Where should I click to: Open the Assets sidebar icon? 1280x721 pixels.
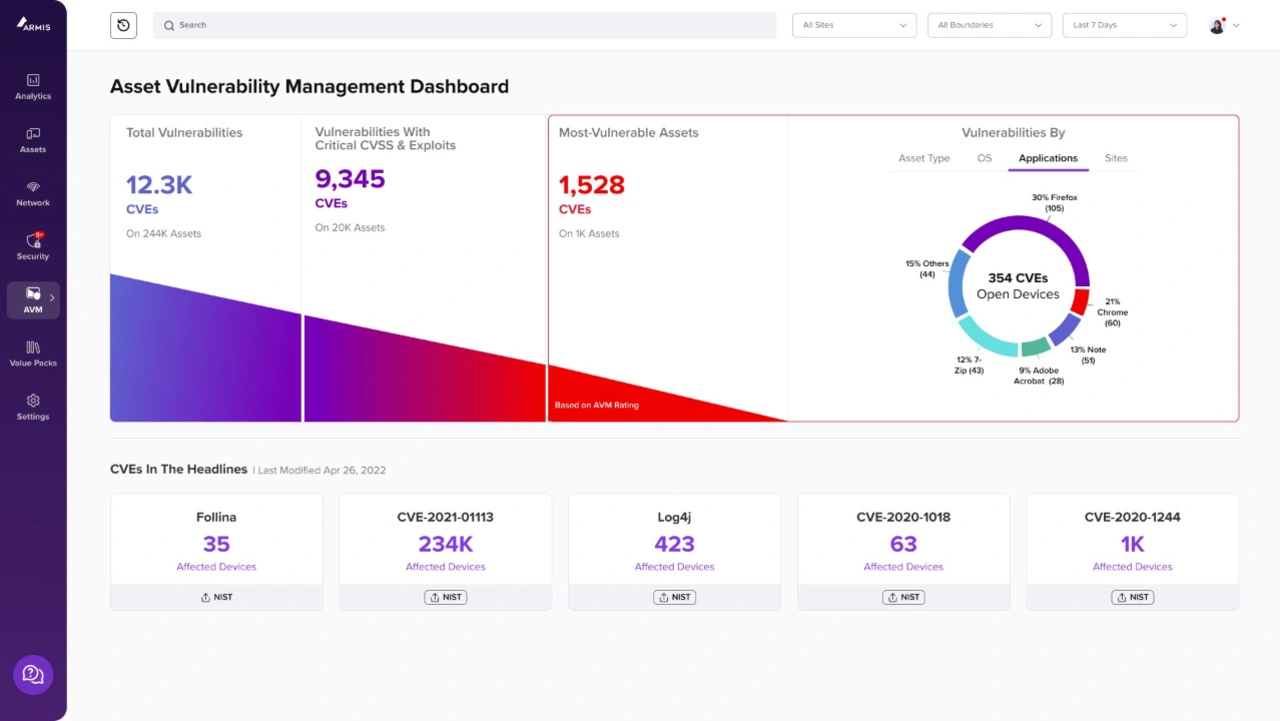(x=33, y=139)
